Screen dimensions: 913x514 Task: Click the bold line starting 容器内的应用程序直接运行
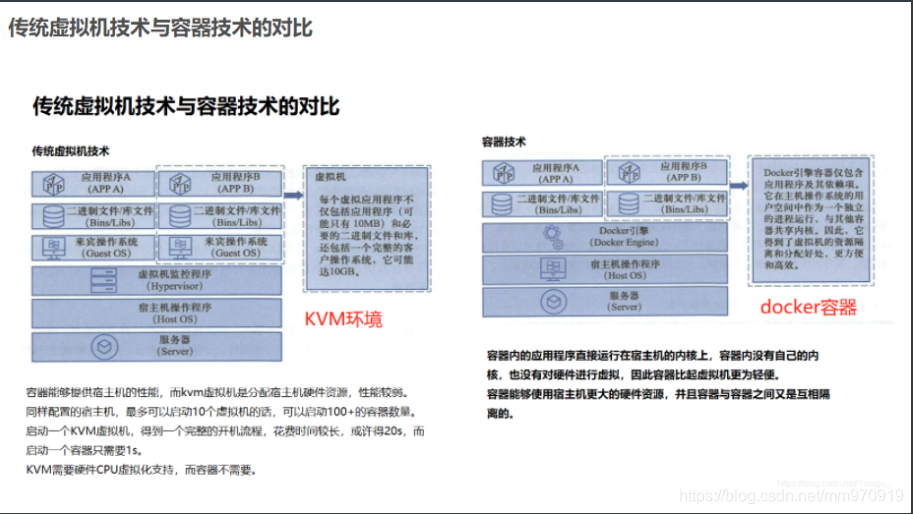coord(653,356)
